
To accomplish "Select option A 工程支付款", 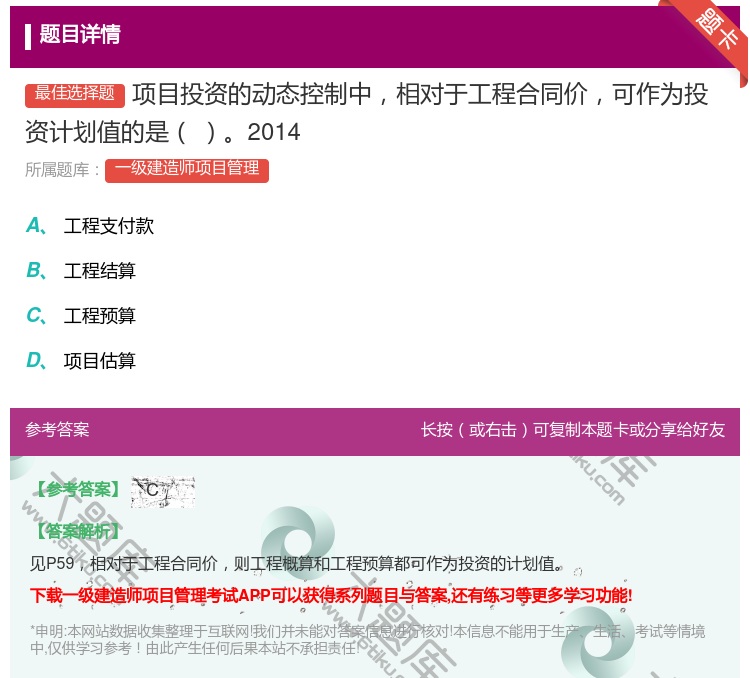I will coord(90,226).
